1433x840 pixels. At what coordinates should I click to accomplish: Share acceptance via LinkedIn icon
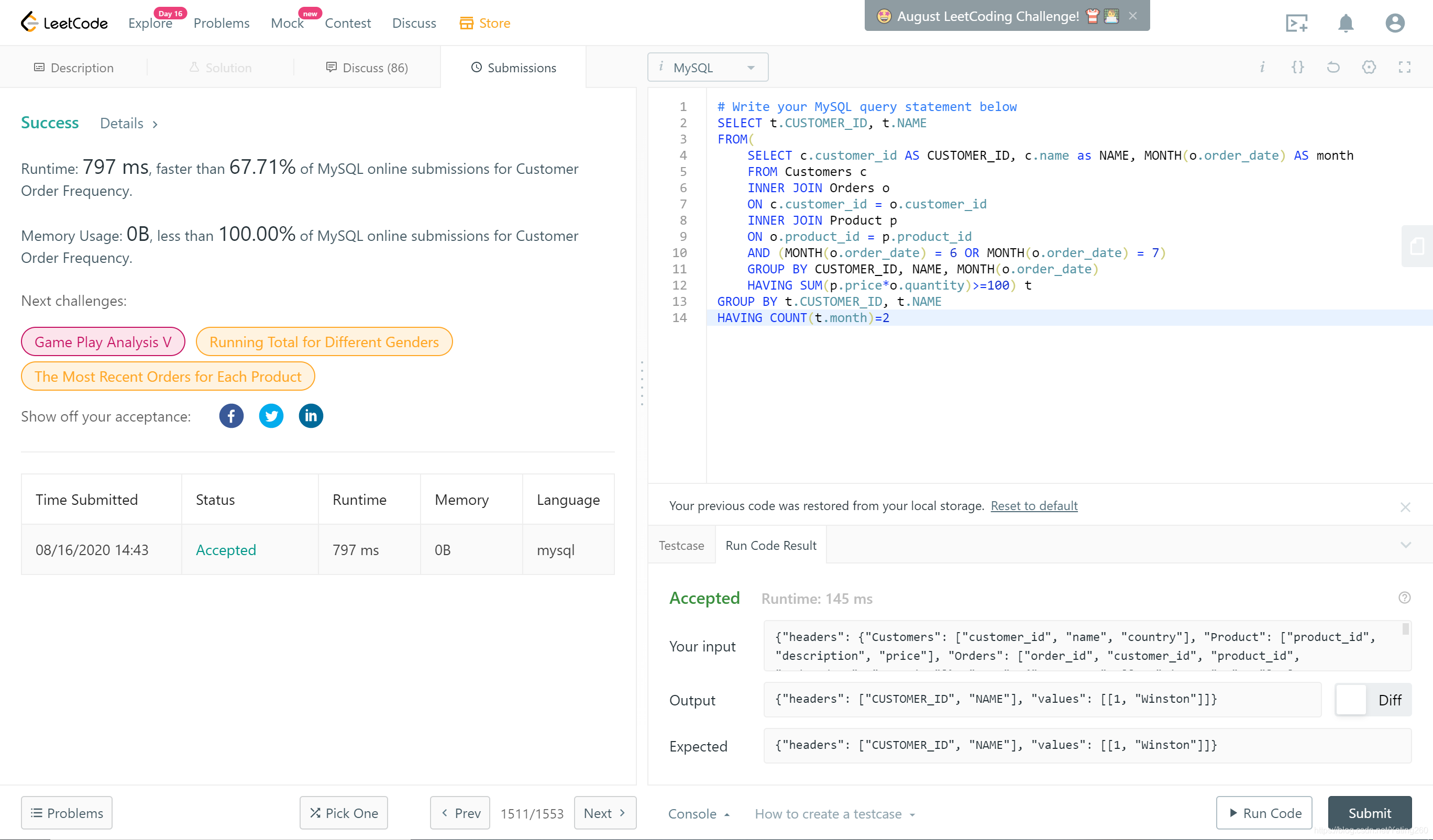(311, 416)
